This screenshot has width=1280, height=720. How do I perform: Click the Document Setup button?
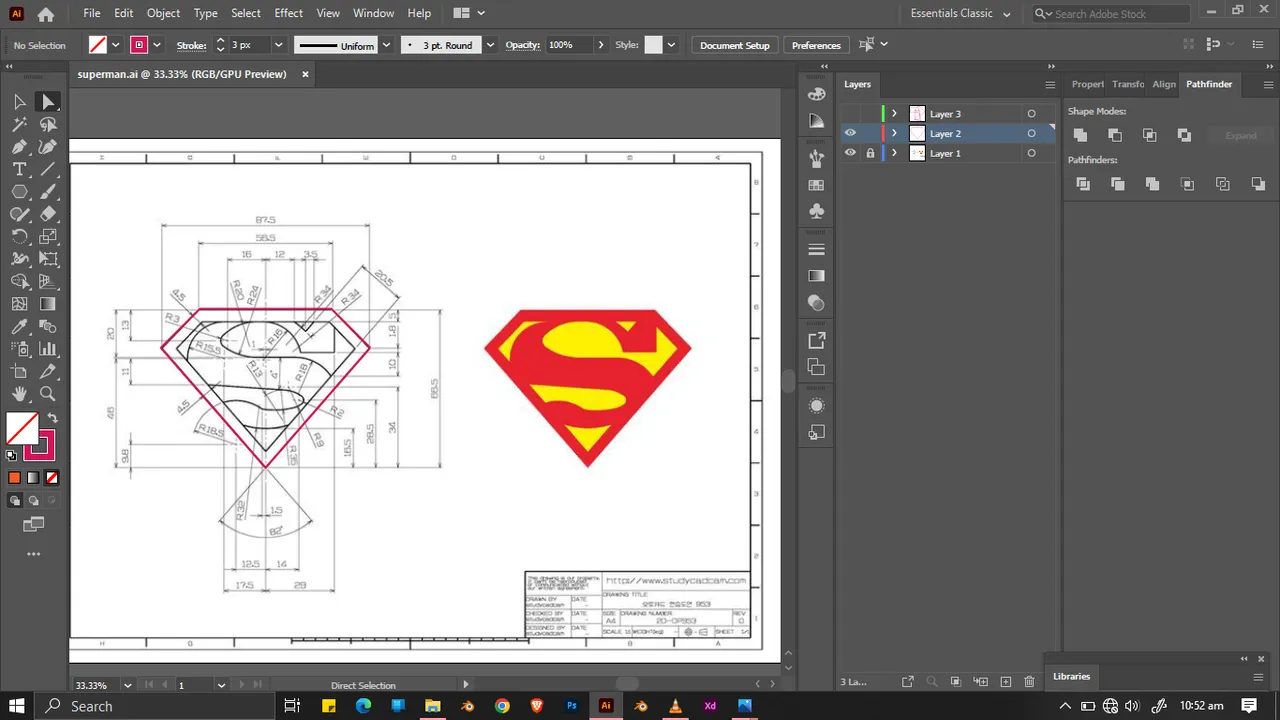pos(735,45)
